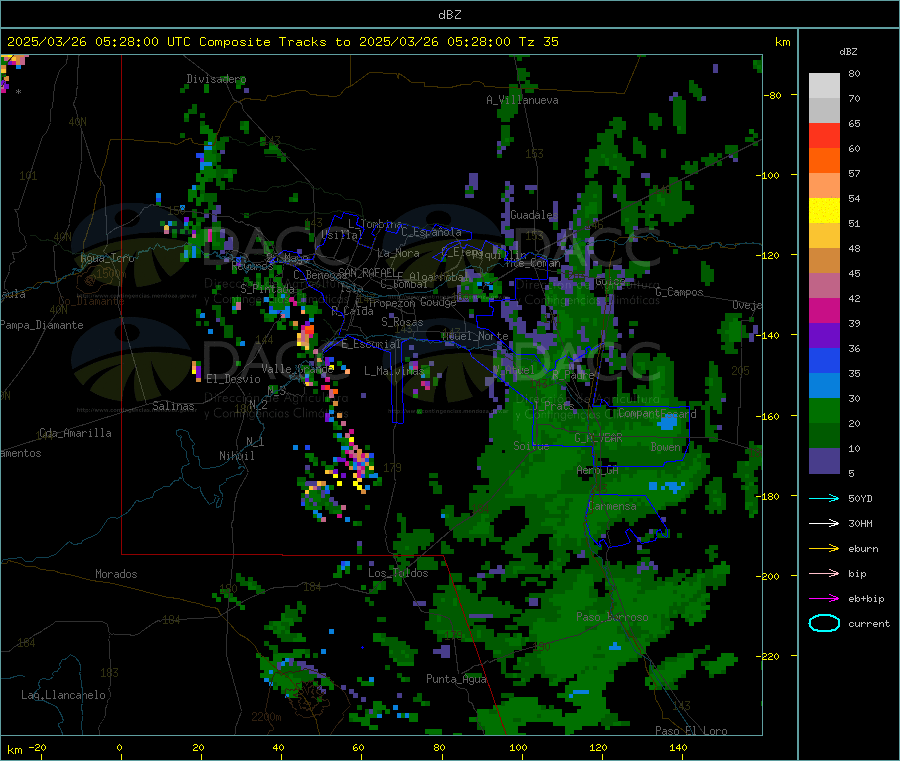900x761 pixels.
Task: Click the Divisadero map label
Action: point(216,79)
